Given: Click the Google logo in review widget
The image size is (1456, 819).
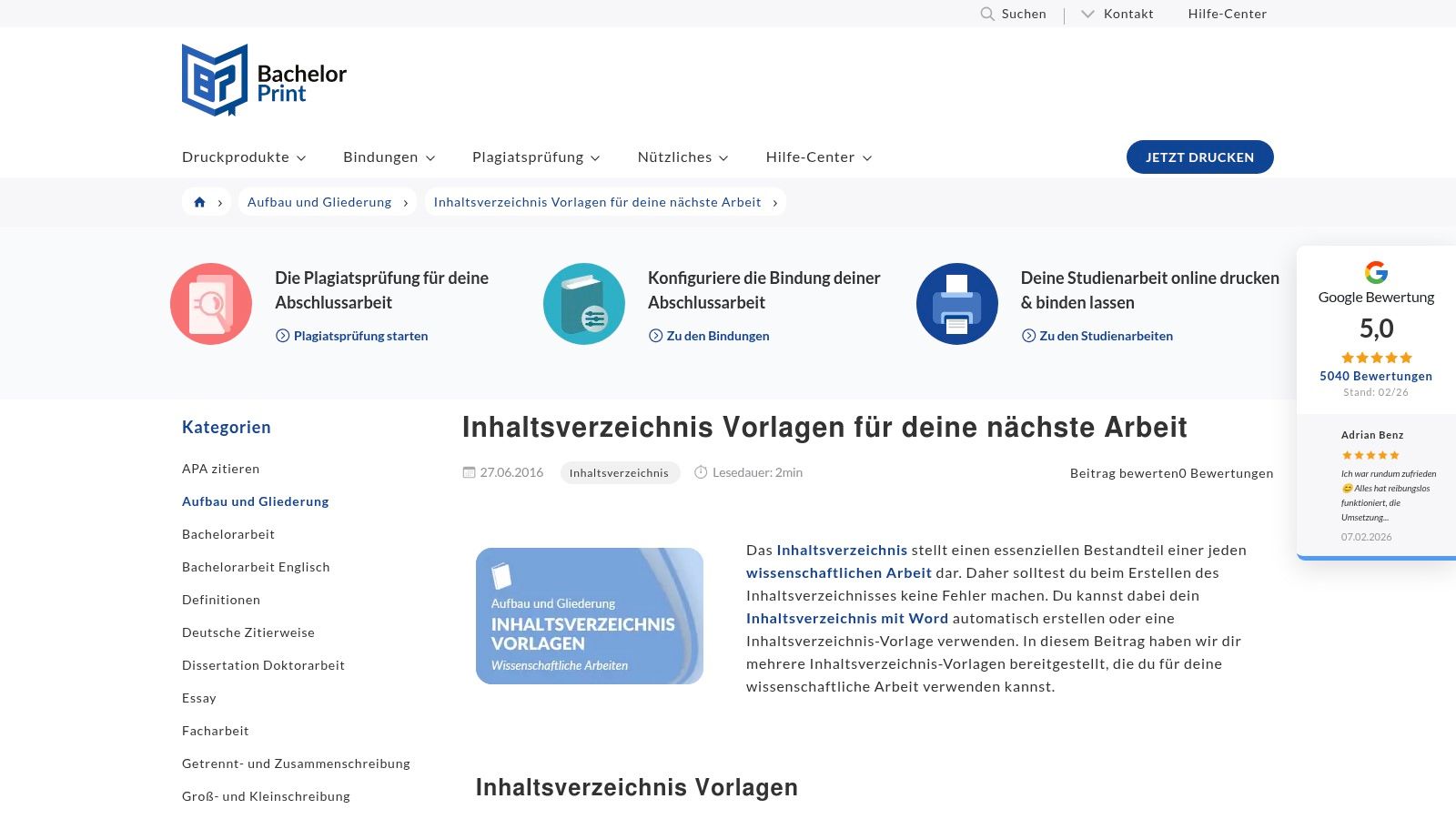Looking at the screenshot, I should [1376, 272].
